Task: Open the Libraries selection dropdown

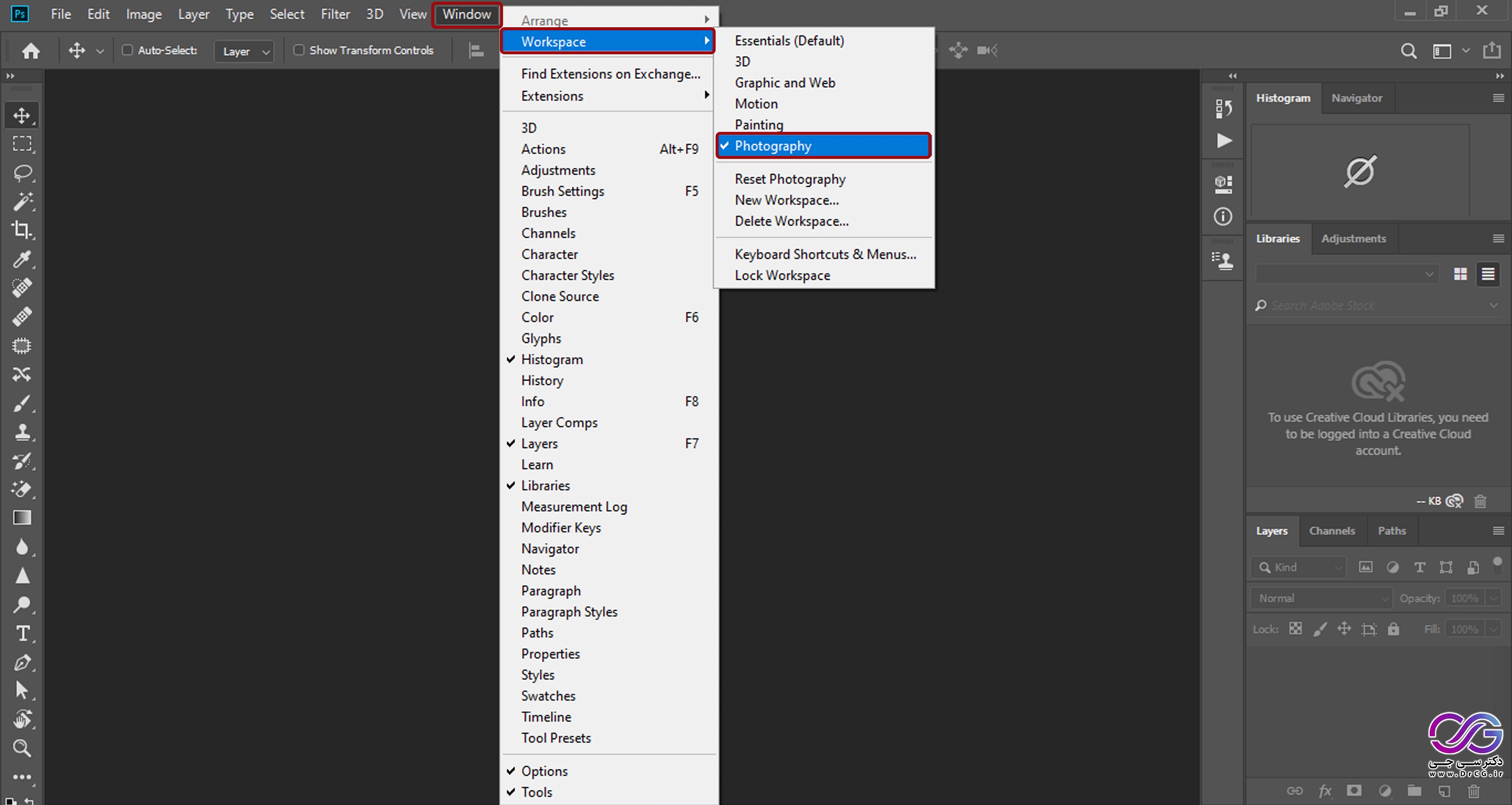Action: point(1347,274)
